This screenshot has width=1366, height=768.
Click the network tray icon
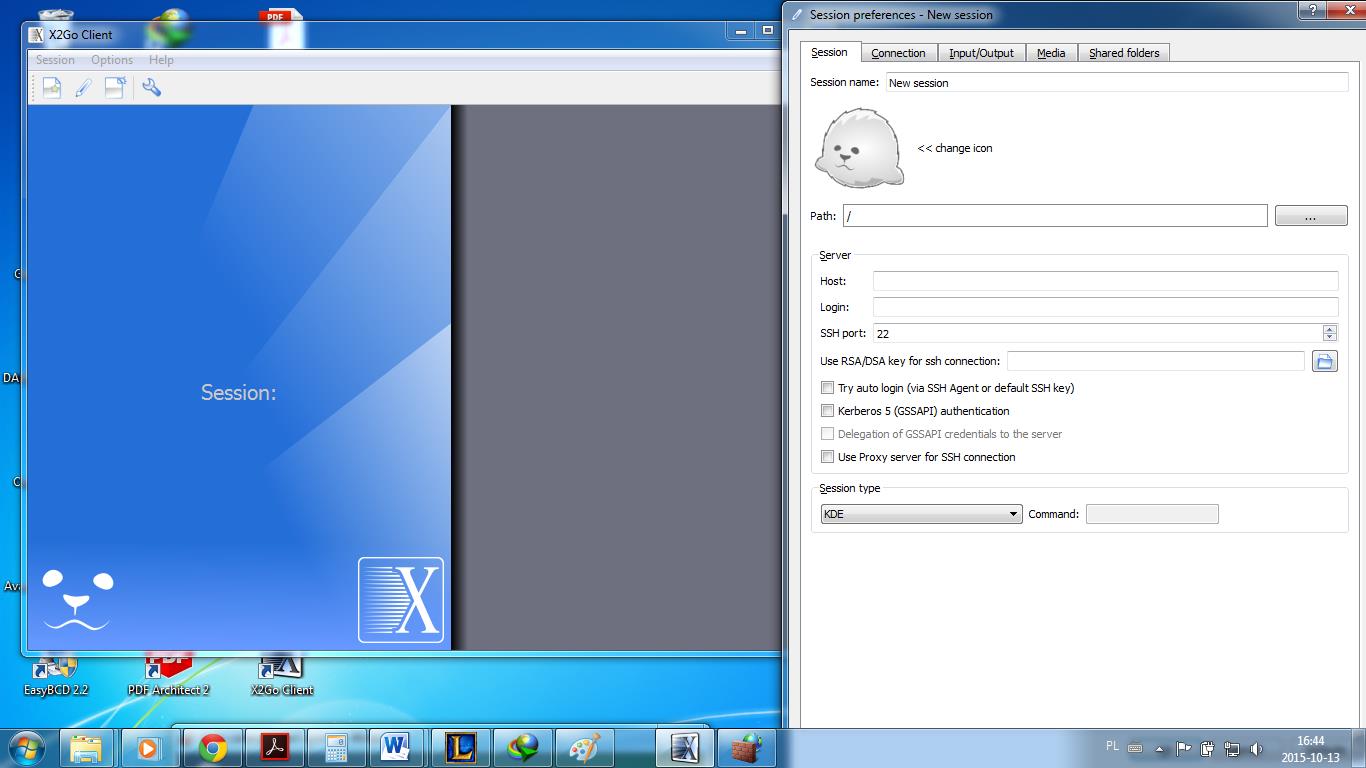(x=1232, y=748)
